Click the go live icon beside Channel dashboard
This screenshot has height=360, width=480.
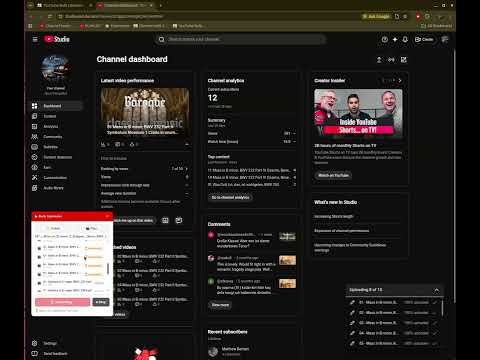391,60
